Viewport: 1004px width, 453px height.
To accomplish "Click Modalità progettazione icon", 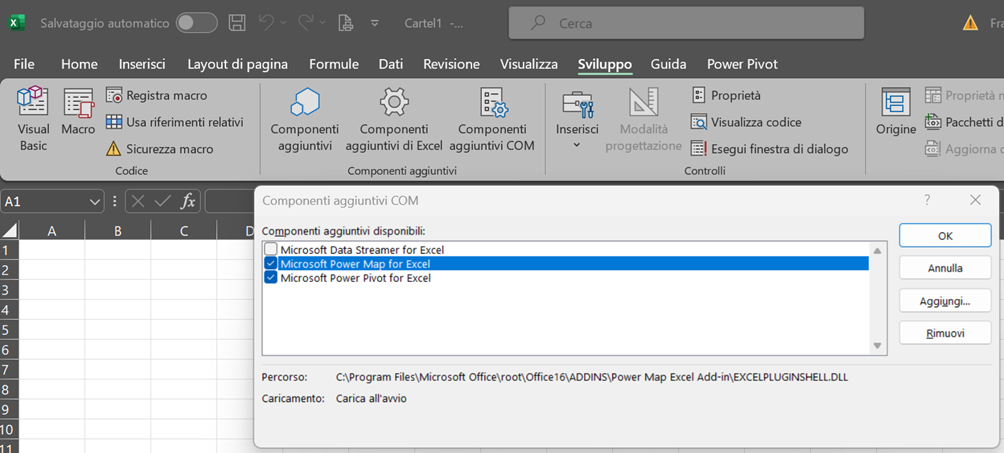I will (643, 103).
